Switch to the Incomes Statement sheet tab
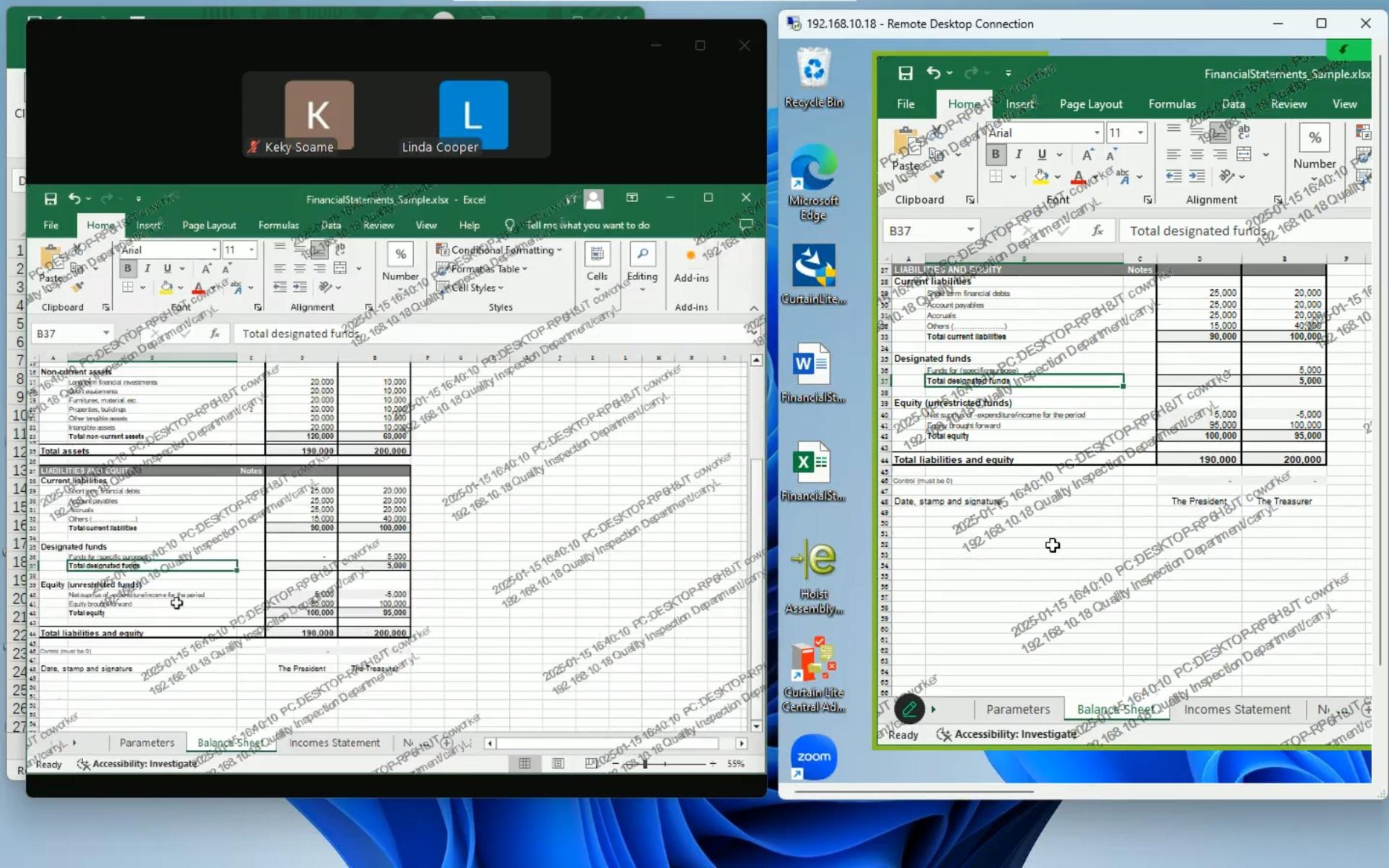The image size is (1389, 868). coord(1236,709)
